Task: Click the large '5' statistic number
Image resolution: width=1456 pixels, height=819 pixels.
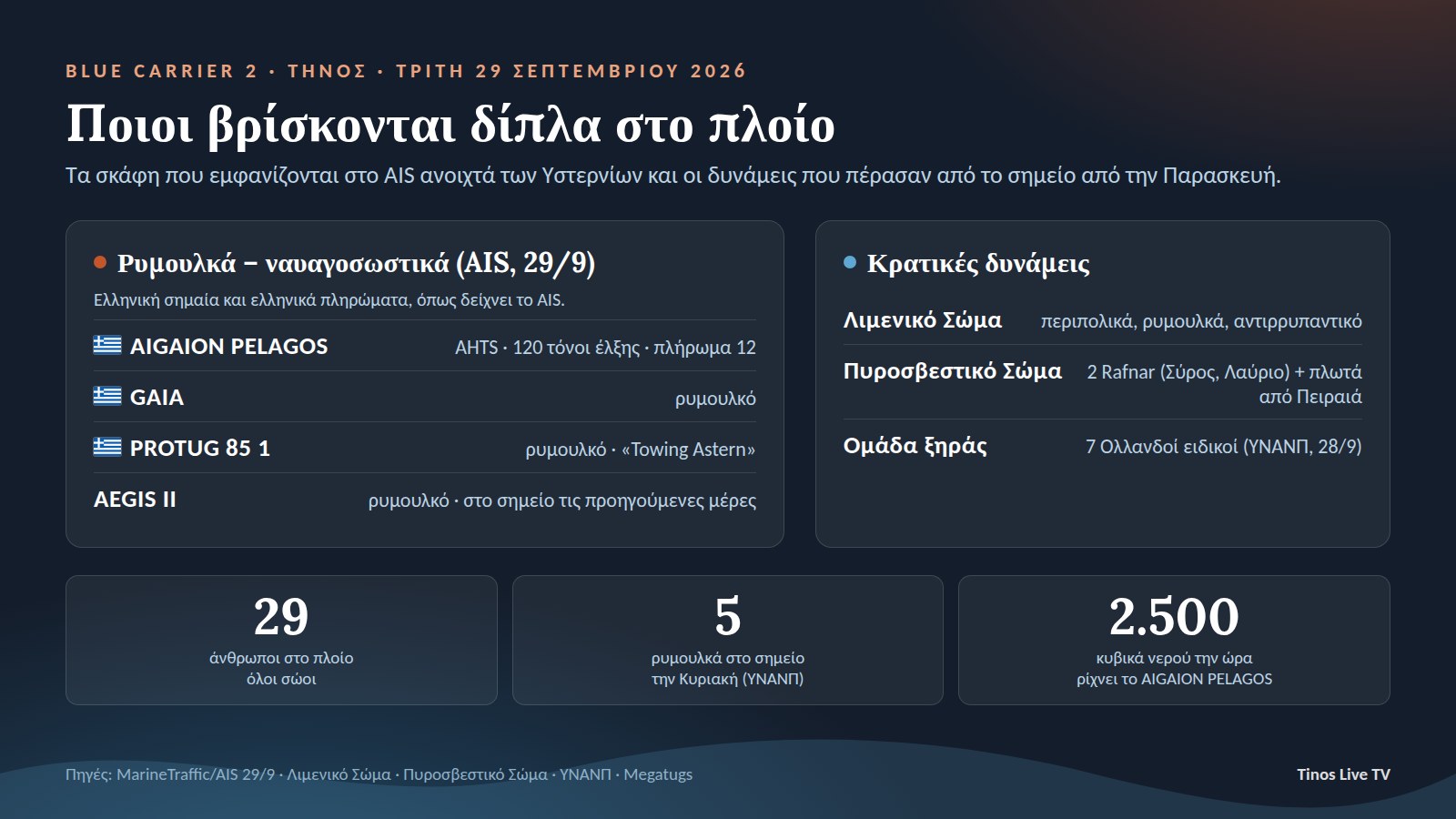Action: pos(728,617)
